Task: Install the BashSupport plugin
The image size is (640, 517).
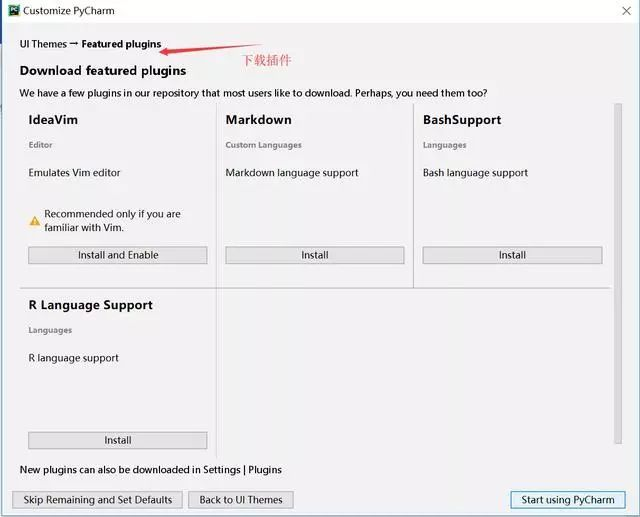Action: pyautogui.click(x=512, y=255)
